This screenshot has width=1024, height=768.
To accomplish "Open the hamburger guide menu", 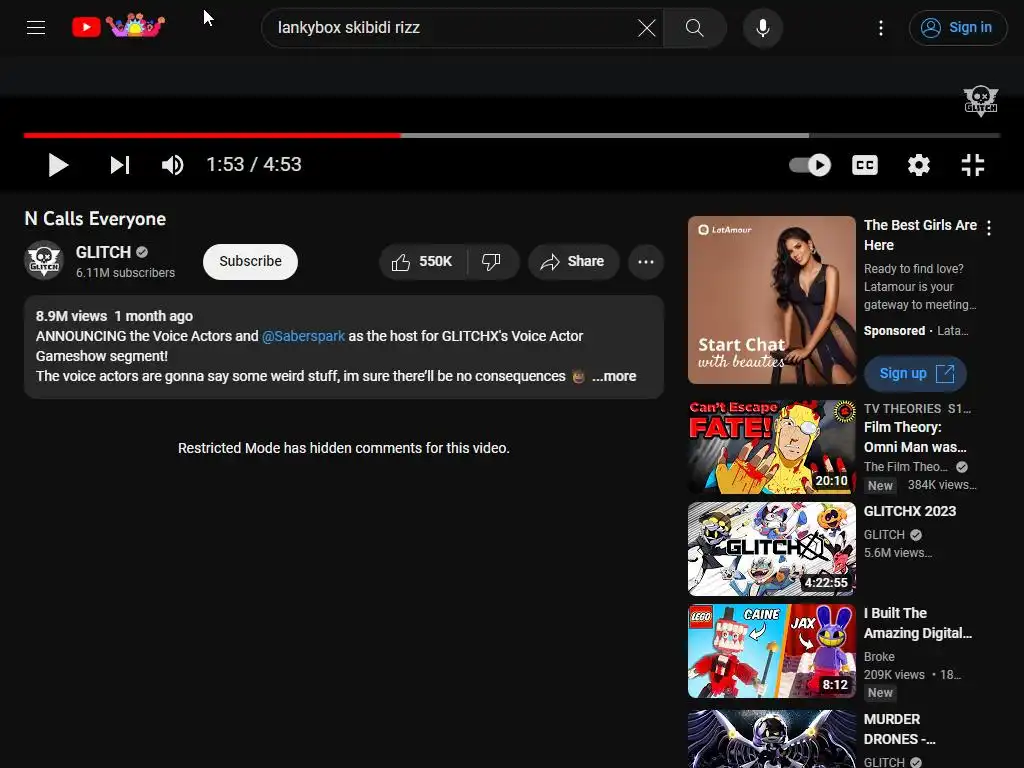I will pyautogui.click(x=36, y=27).
